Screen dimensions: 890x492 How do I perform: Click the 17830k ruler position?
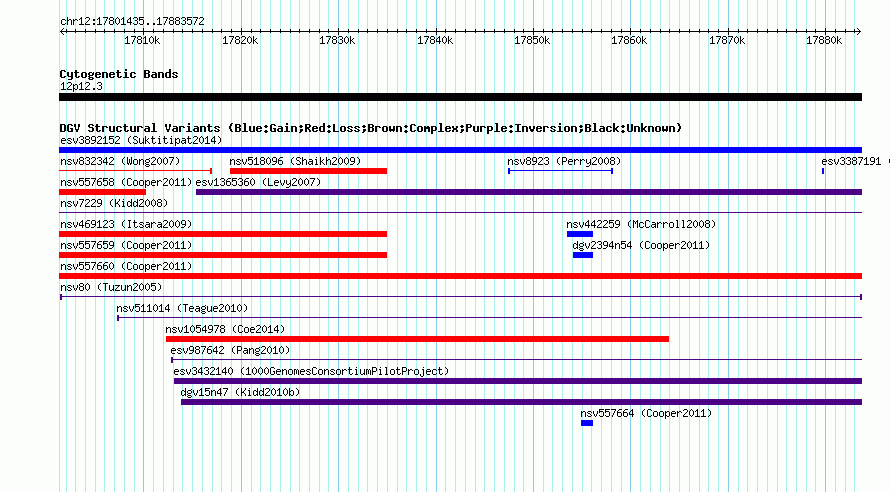click(x=337, y=40)
